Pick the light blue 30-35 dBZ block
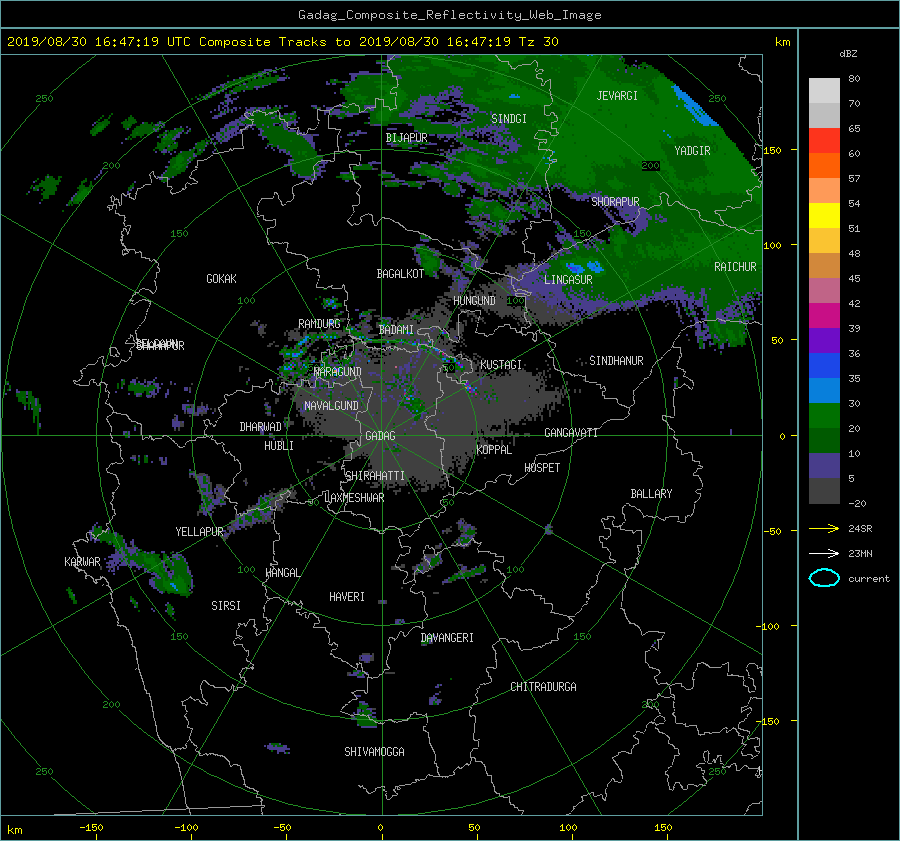The image size is (900, 841). tap(824, 391)
